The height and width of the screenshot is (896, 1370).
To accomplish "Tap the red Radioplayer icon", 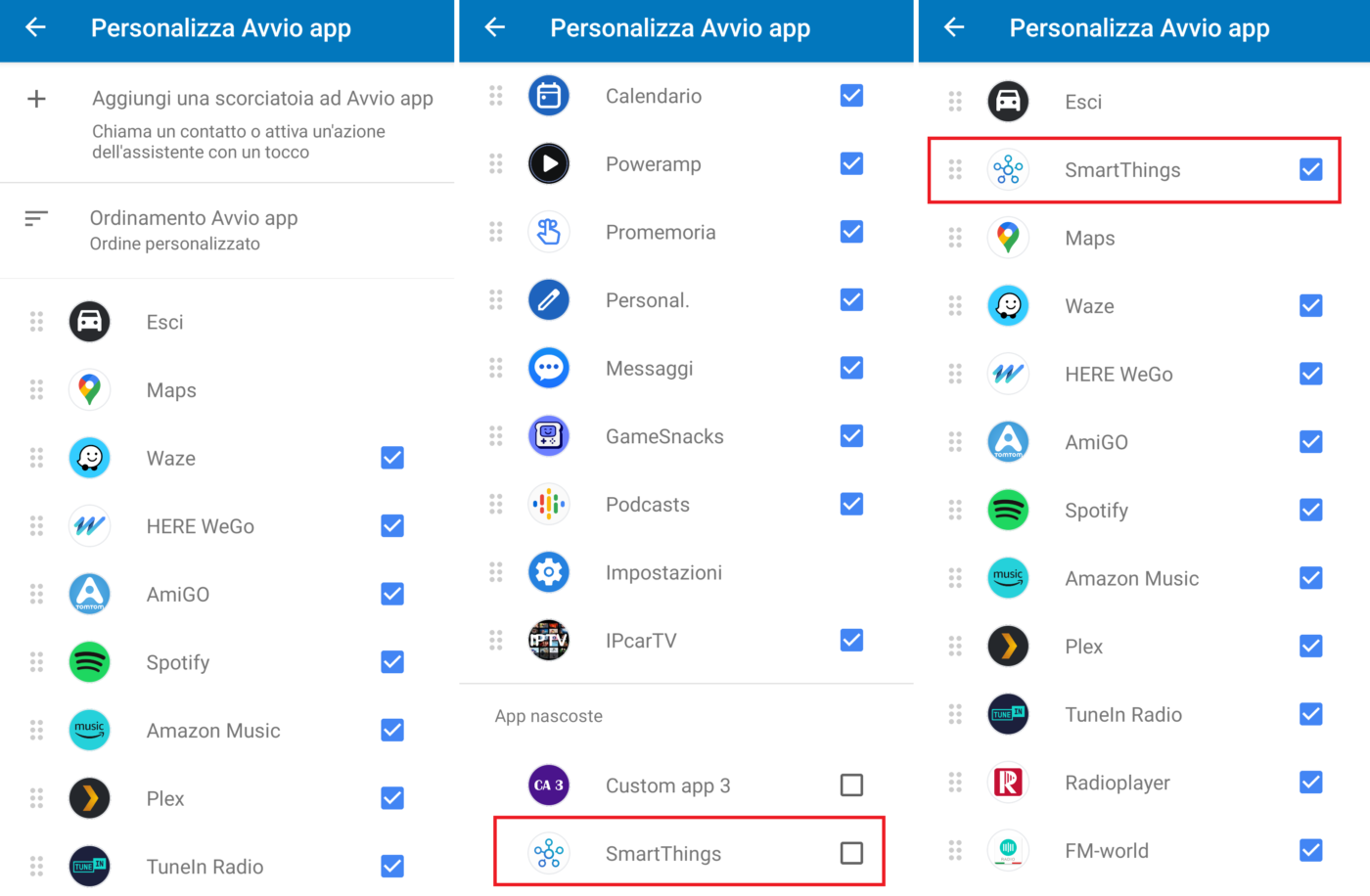I will [1008, 783].
